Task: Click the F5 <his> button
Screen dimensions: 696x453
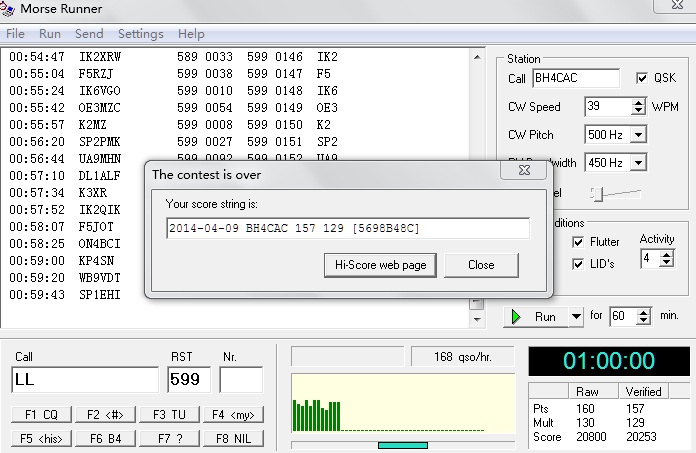Action: tap(41, 439)
